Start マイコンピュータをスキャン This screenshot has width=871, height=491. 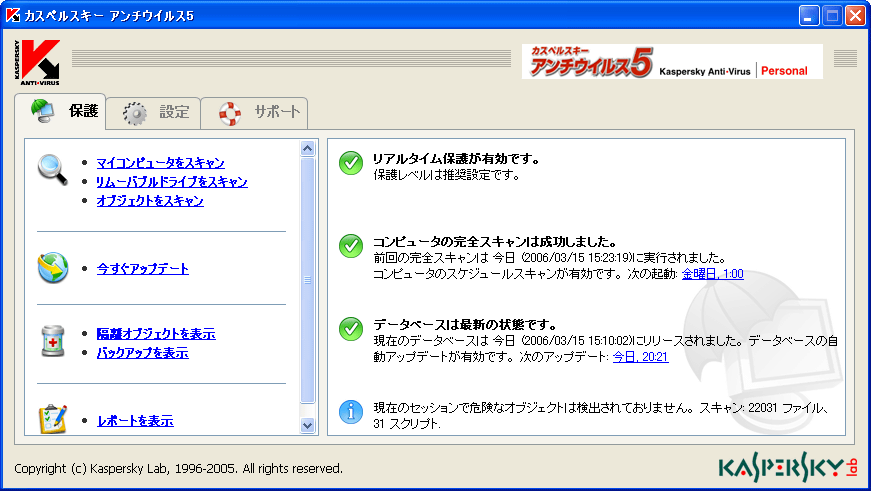pyautogui.click(x=161, y=163)
